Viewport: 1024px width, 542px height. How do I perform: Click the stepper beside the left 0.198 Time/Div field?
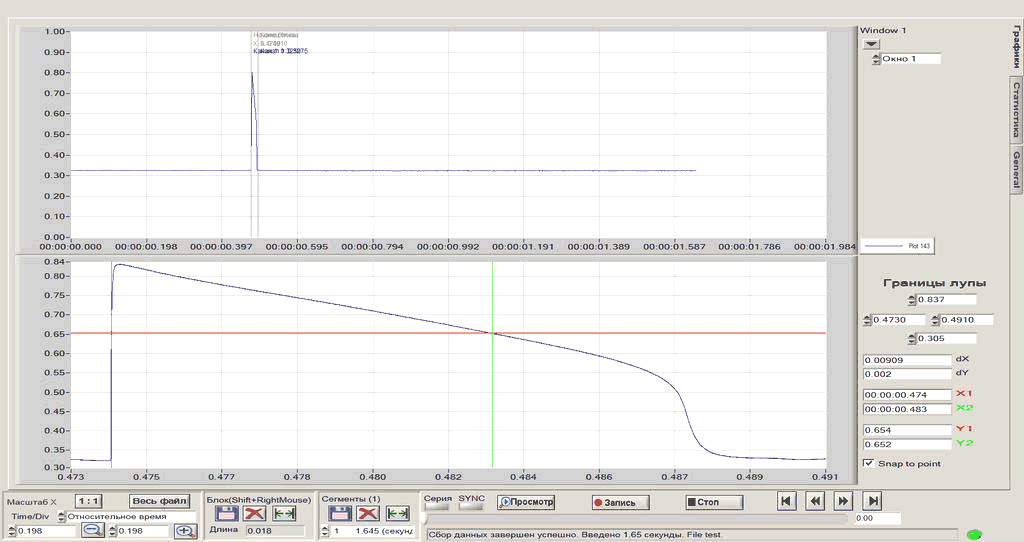[12, 531]
